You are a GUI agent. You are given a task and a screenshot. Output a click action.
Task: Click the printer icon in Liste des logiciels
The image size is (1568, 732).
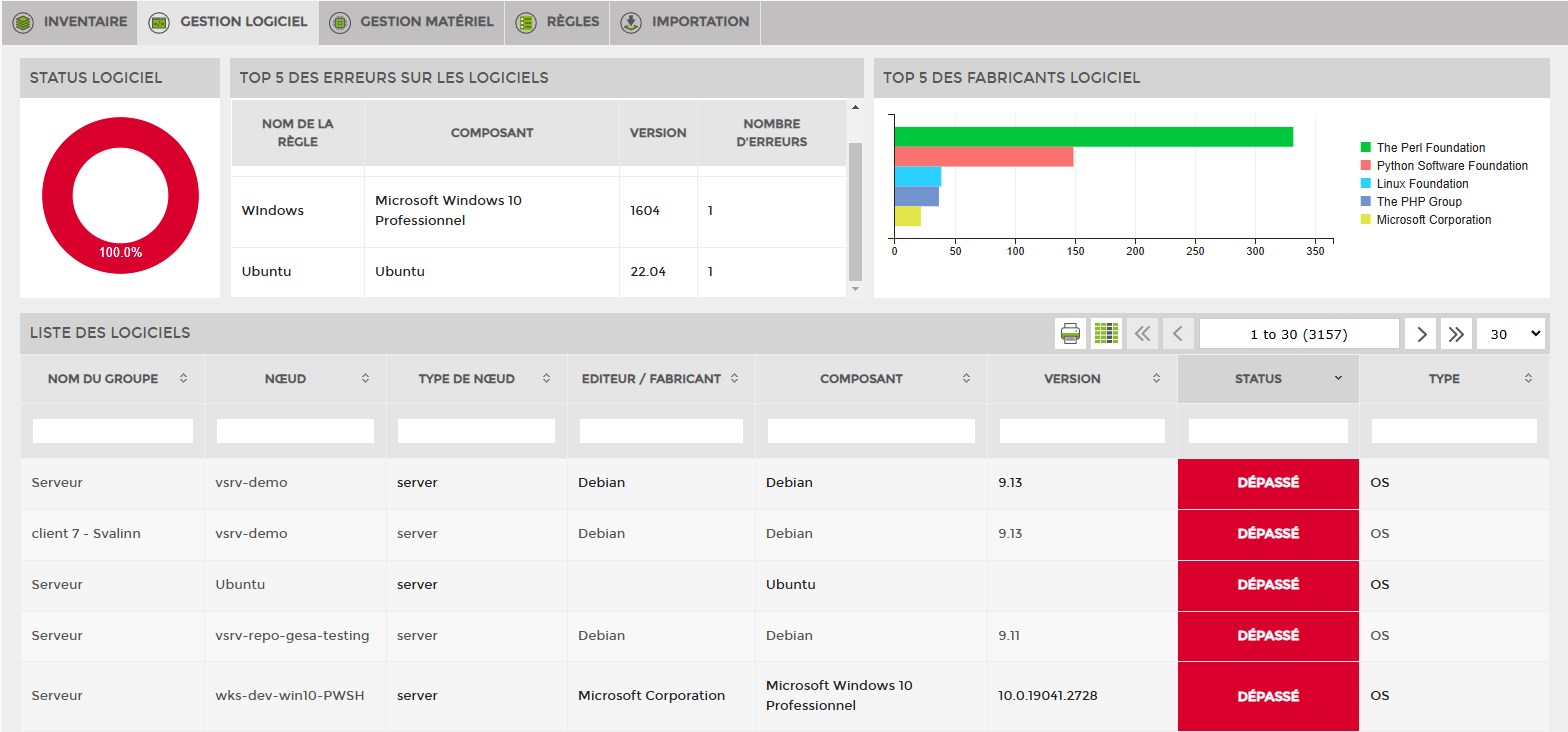click(1070, 334)
